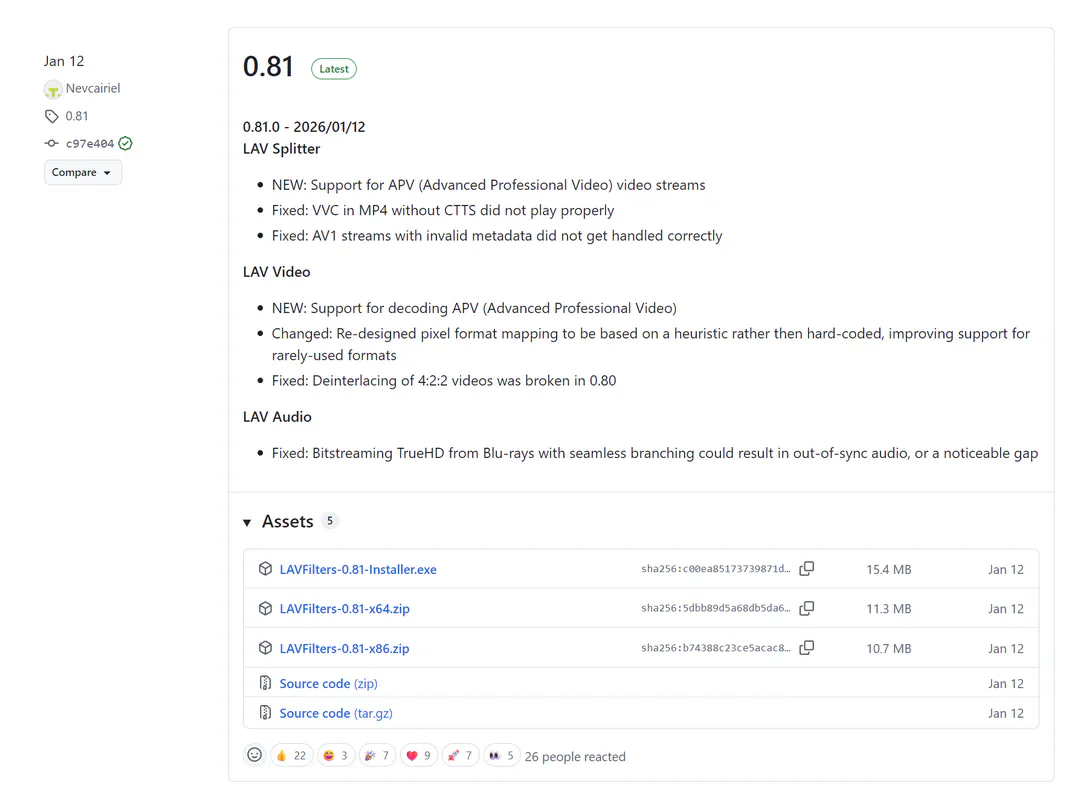Viewport: 1080px width, 794px height.
Task: Click the green verified commit checkmark
Action: point(125,143)
